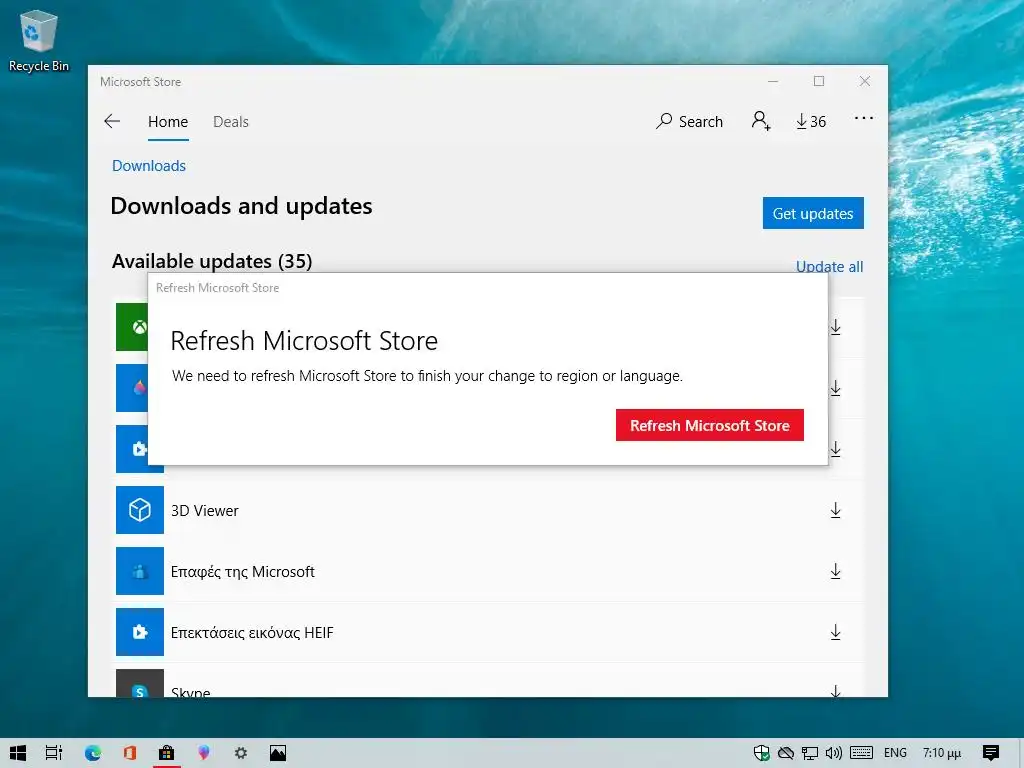Click the Επεκτάσεις εικόνας HEIF app icon
This screenshot has height=768, width=1024.
click(x=140, y=632)
